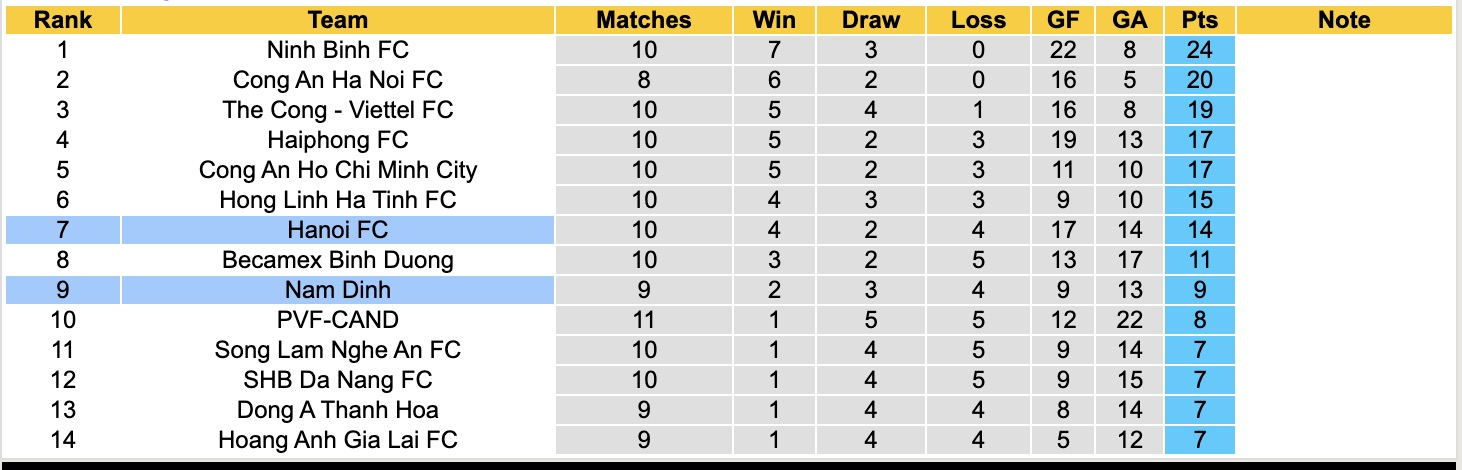The width and height of the screenshot is (1462, 470).
Task: Click the GF column header
Action: point(1063,20)
